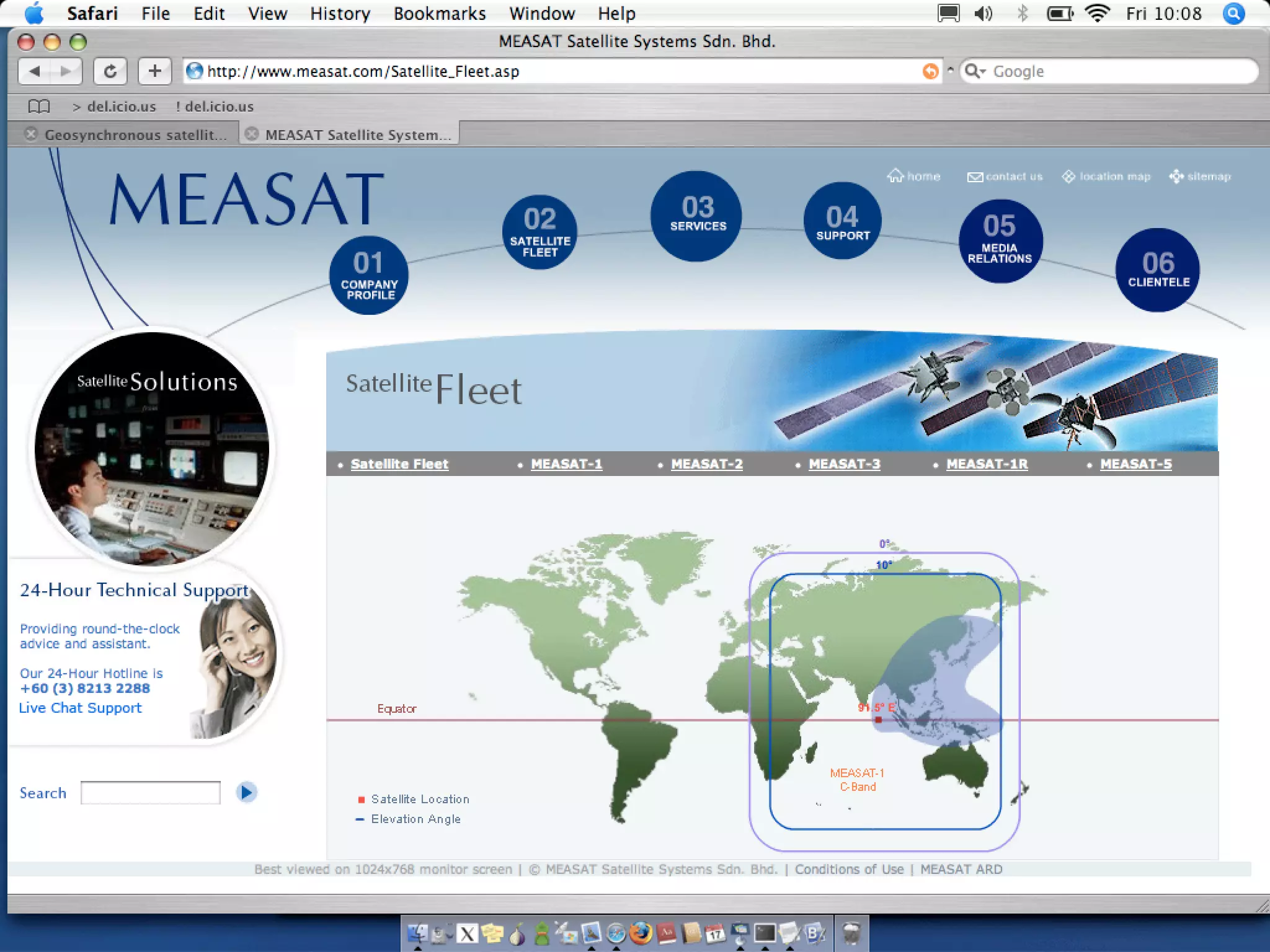This screenshot has width=1270, height=952.
Task: Open the MEASAT-3 satellite link
Action: [844, 464]
